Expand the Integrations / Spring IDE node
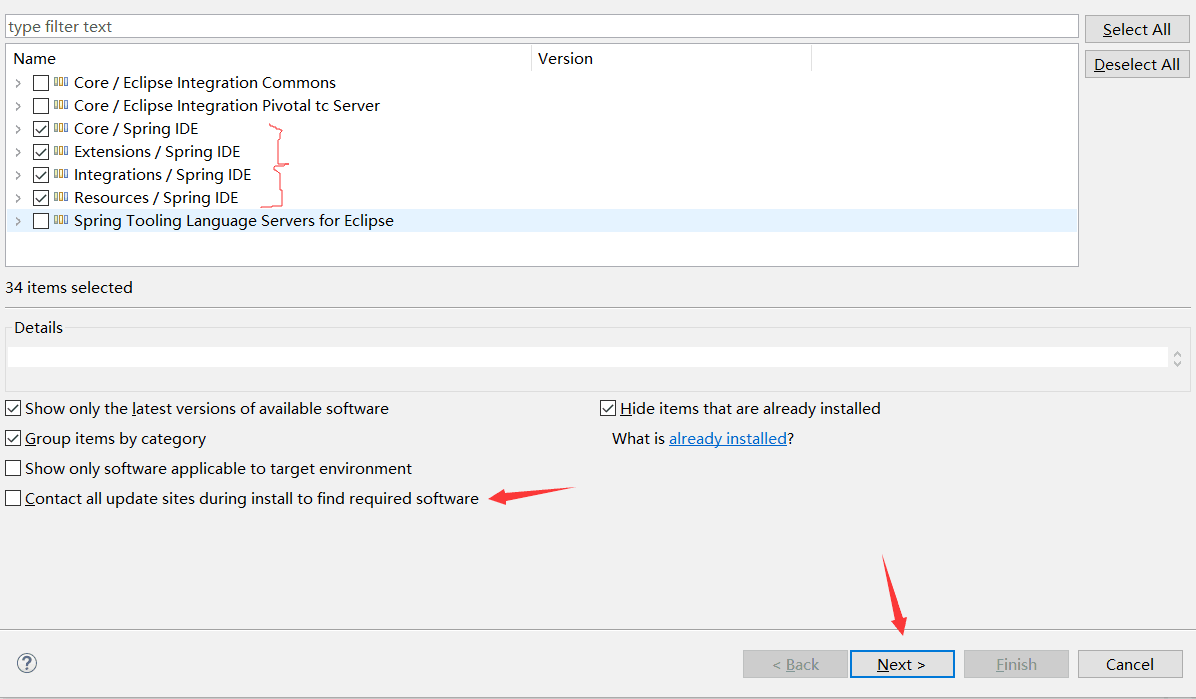The width and height of the screenshot is (1196, 699). click(18, 175)
